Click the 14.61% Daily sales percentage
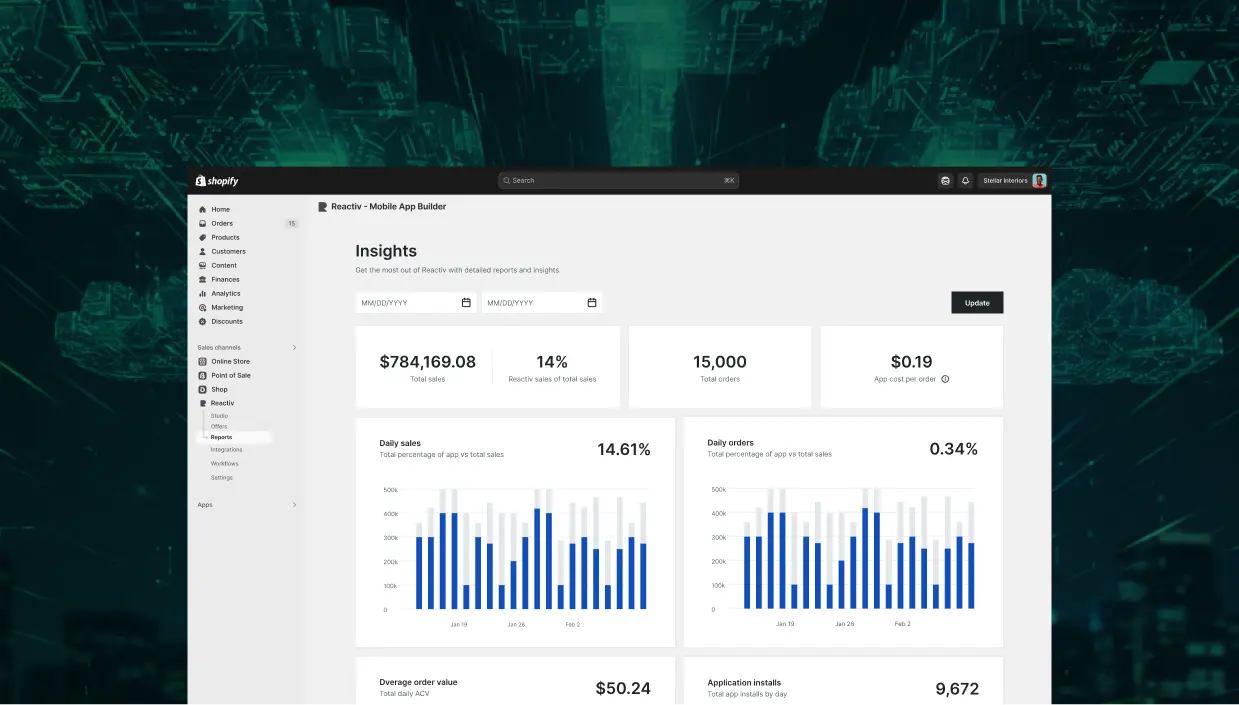 (624, 450)
